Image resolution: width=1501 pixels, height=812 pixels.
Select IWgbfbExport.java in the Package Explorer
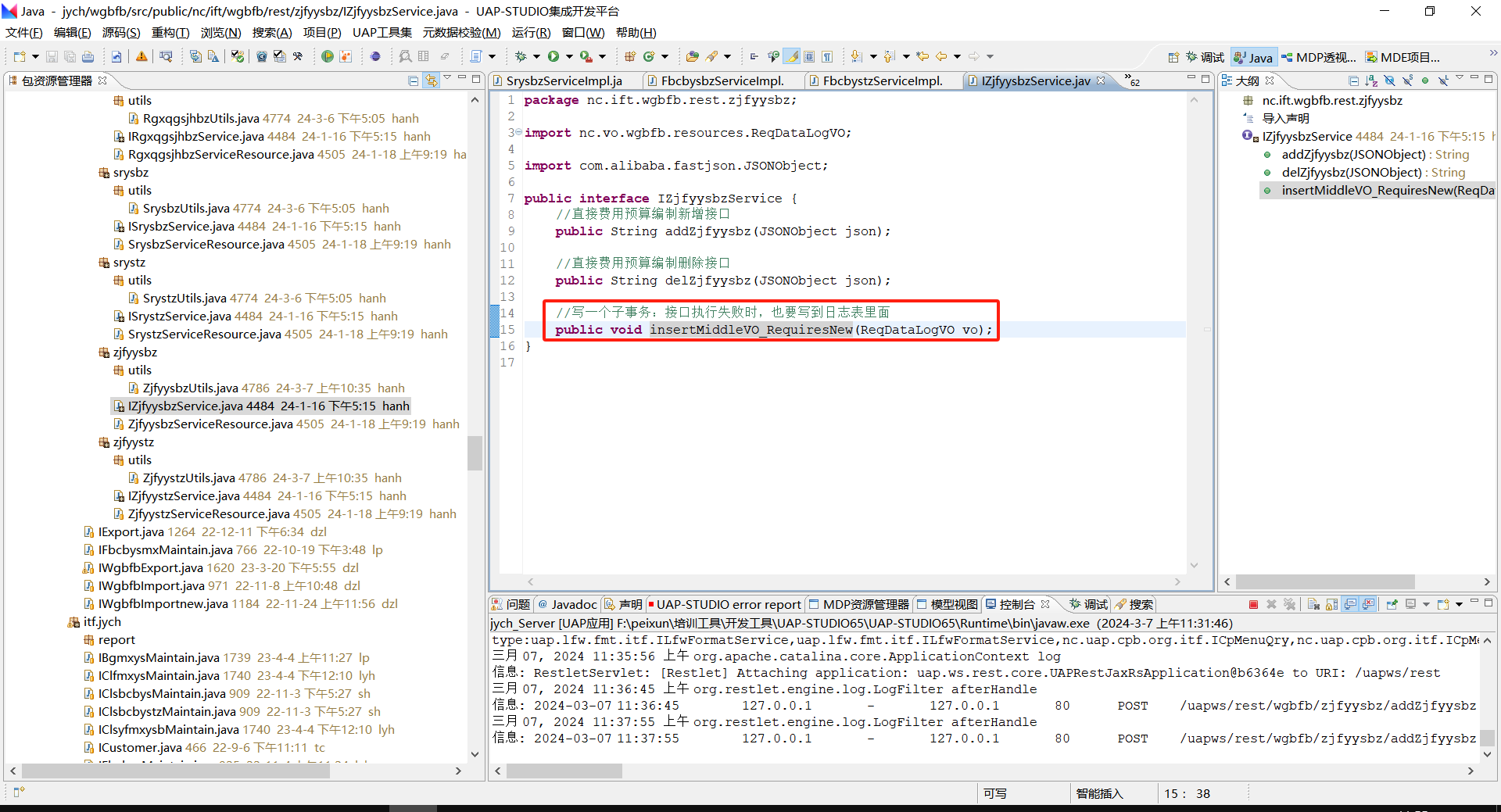tap(220, 568)
